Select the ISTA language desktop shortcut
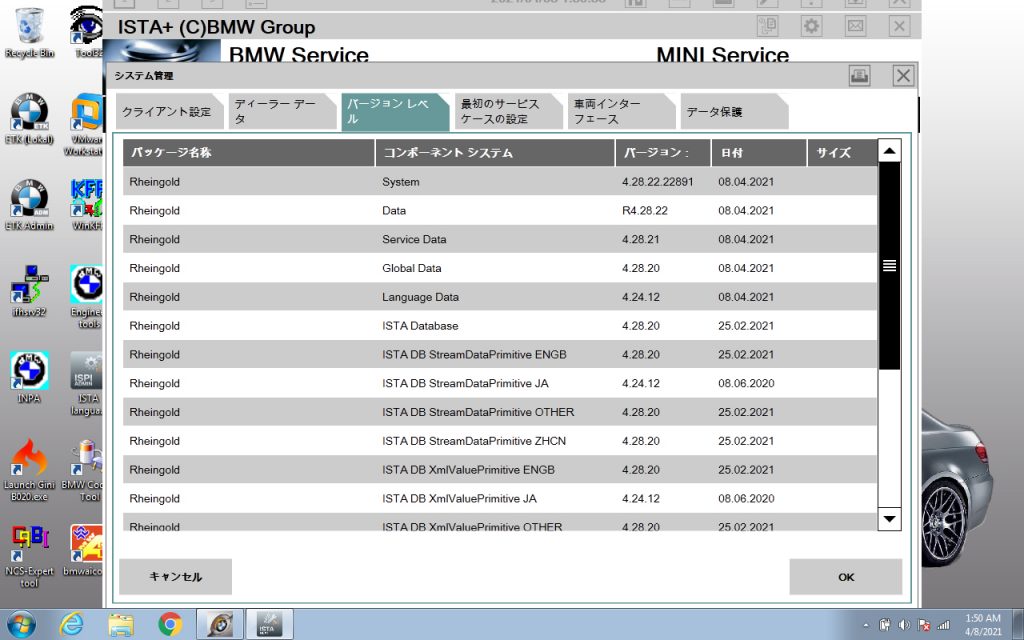Screen dimensions: 1024x640 86,384
